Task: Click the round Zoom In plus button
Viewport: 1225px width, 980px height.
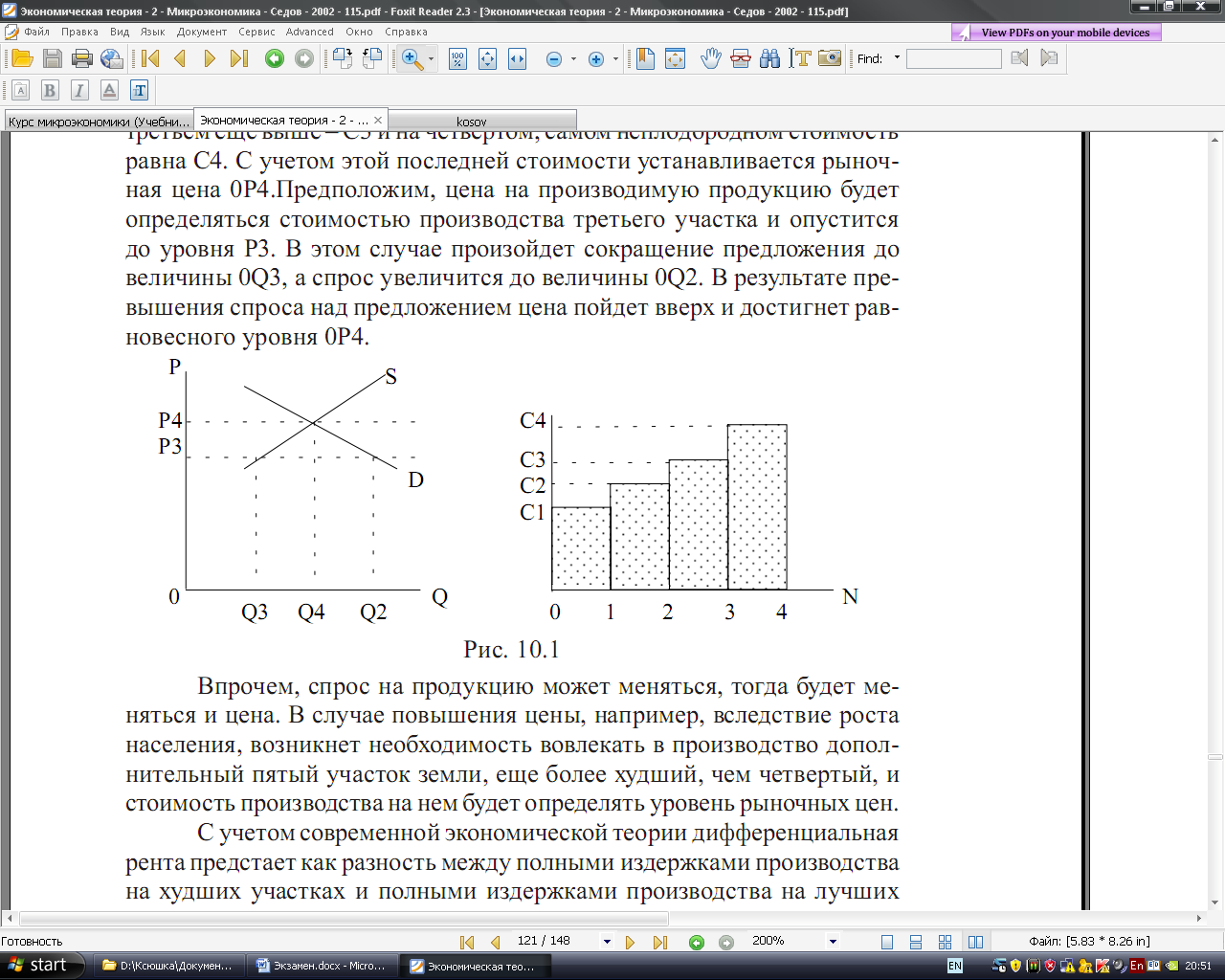Action: (595, 59)
